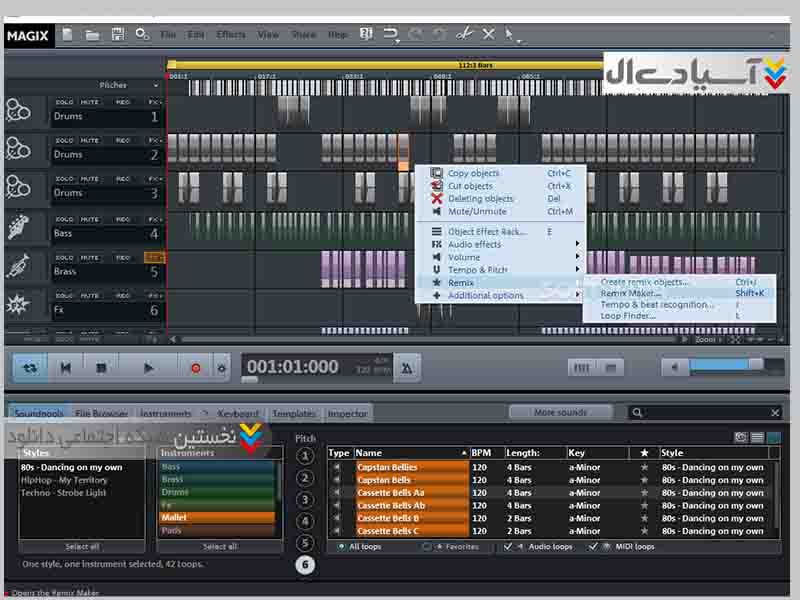Screen dimensions: 800x600
Task: Mute the Bass track 4
Action: click(x=90, y=219)
